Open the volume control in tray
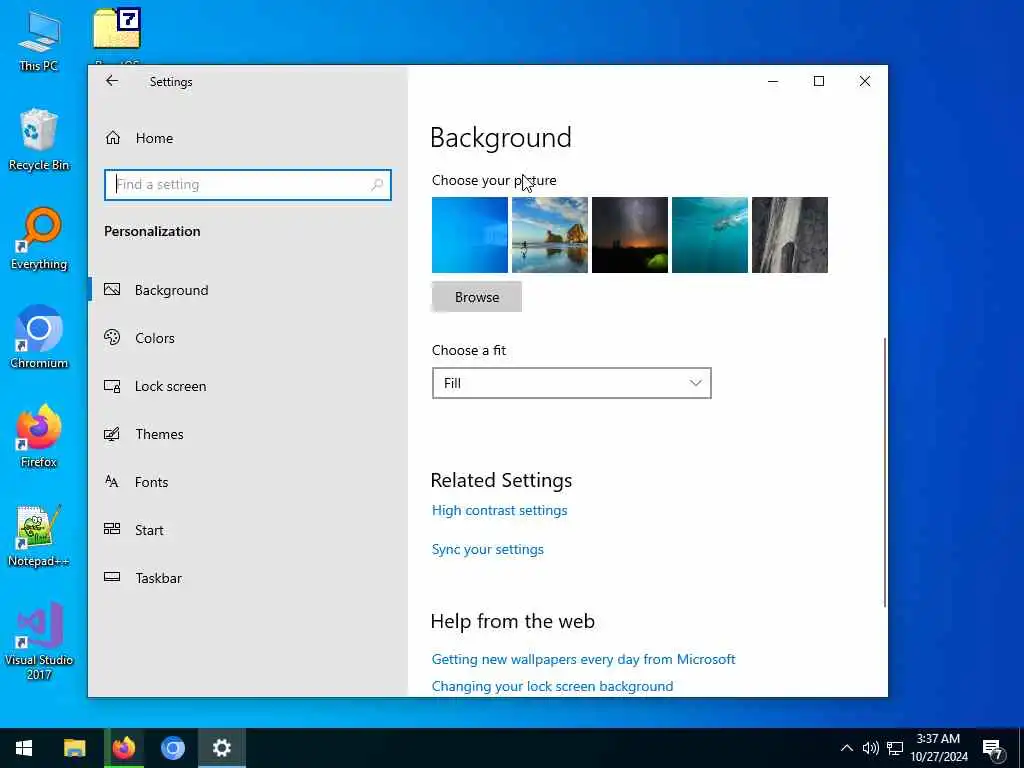 870,748
